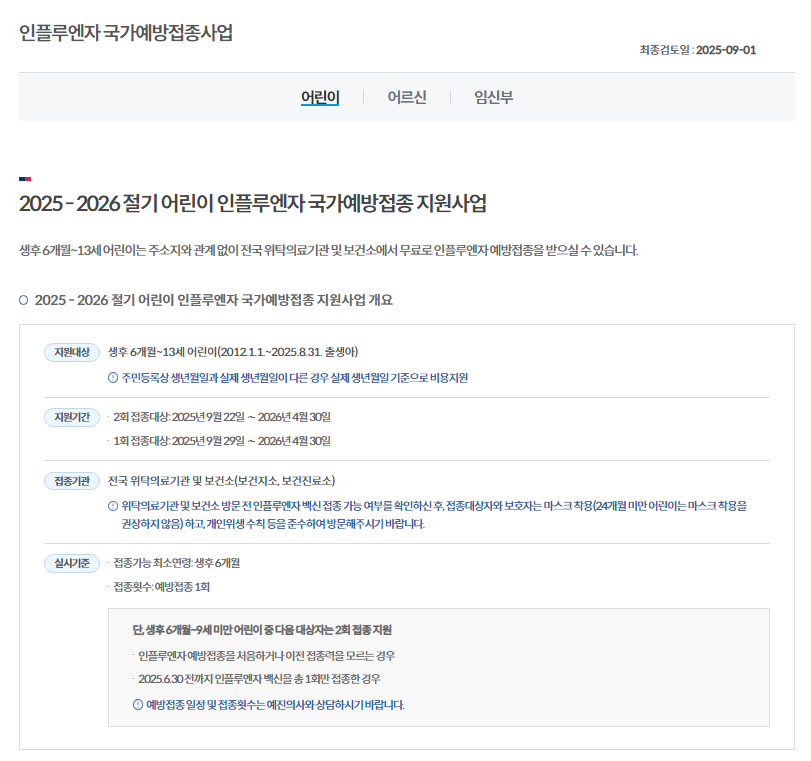Switch to the 어르신 tab
This screenshot has width=811, height=761.
(x=408, y=98)
